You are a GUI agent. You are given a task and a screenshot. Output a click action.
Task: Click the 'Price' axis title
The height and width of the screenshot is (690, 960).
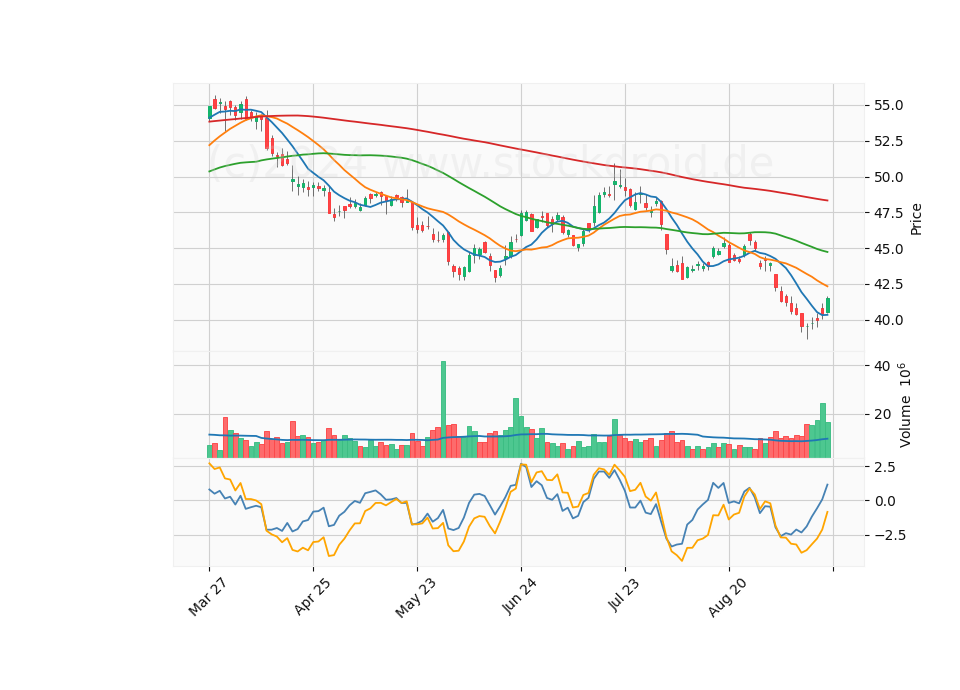coord(916,219)
